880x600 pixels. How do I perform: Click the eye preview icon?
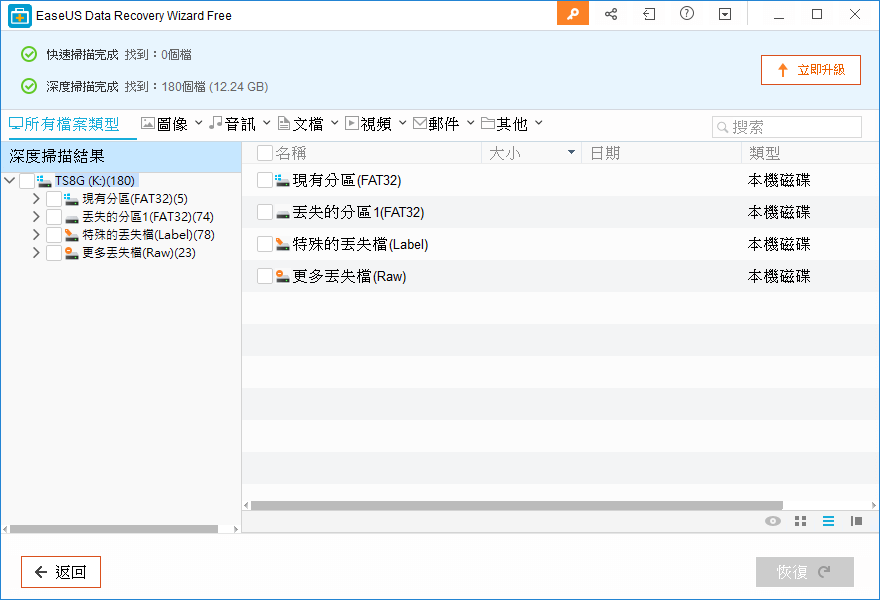tap(772, 521)
